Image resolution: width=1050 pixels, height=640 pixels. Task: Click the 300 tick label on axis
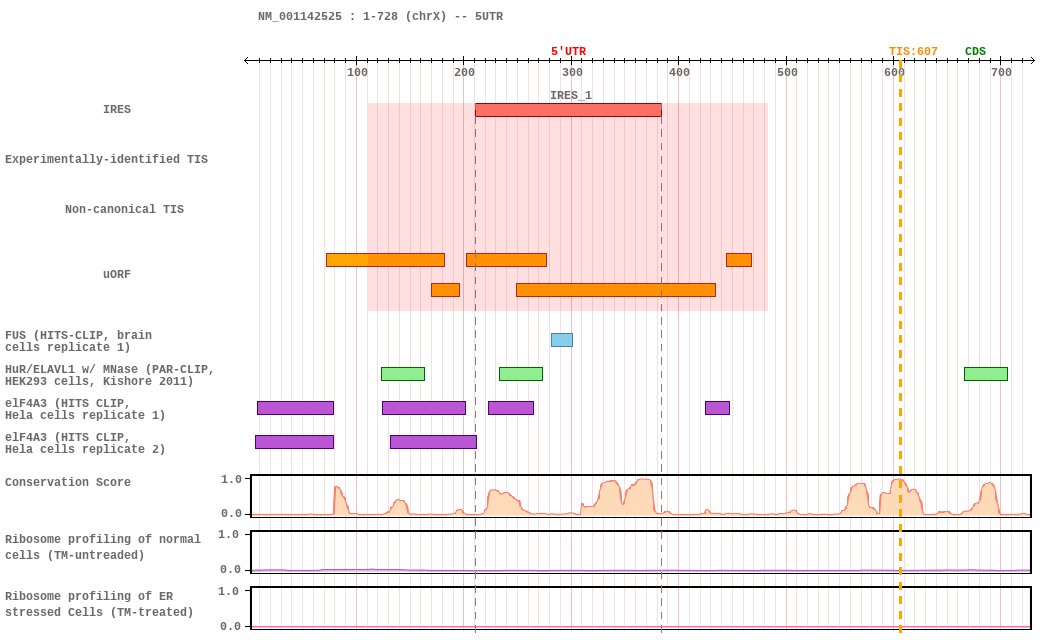coord(572,72)
